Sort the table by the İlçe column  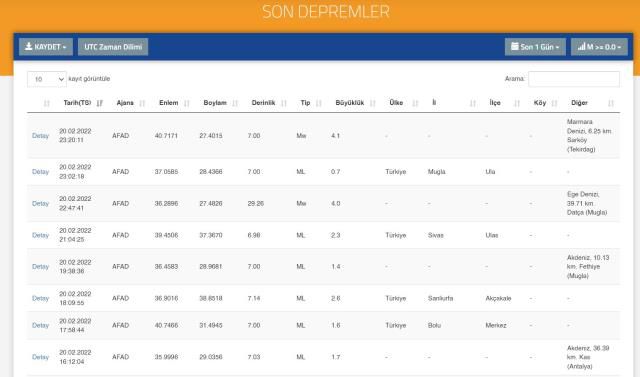pyautogui.click(x=504, y=103)
